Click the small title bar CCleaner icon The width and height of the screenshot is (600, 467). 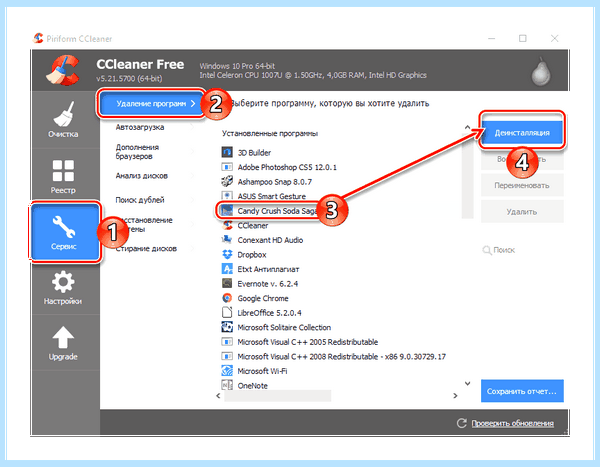(38, 38)
